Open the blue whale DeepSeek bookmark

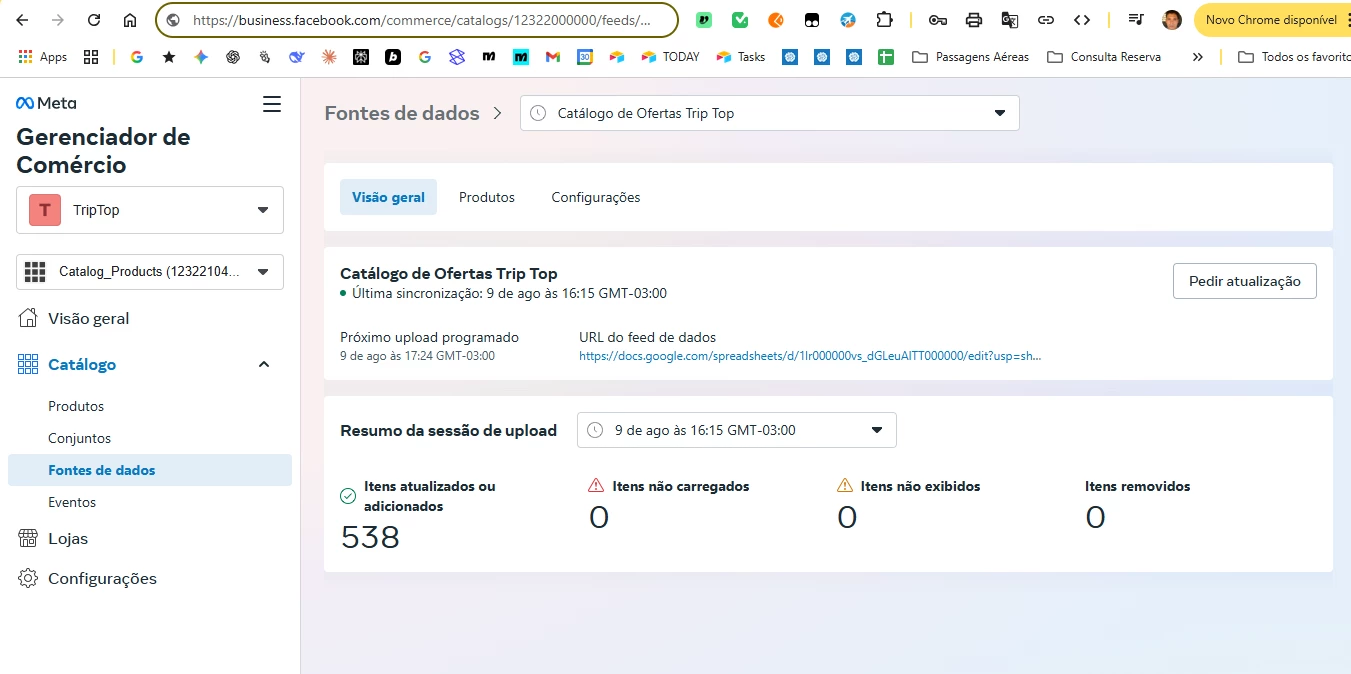tap(297, 57)
